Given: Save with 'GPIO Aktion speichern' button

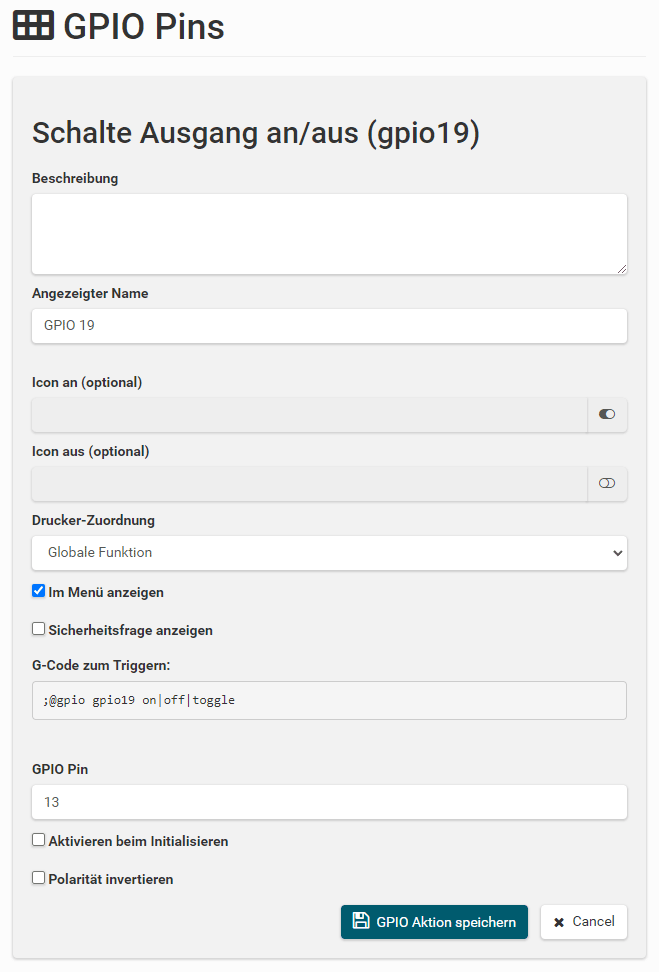Looking at the screenshot, I should point(434,922).
